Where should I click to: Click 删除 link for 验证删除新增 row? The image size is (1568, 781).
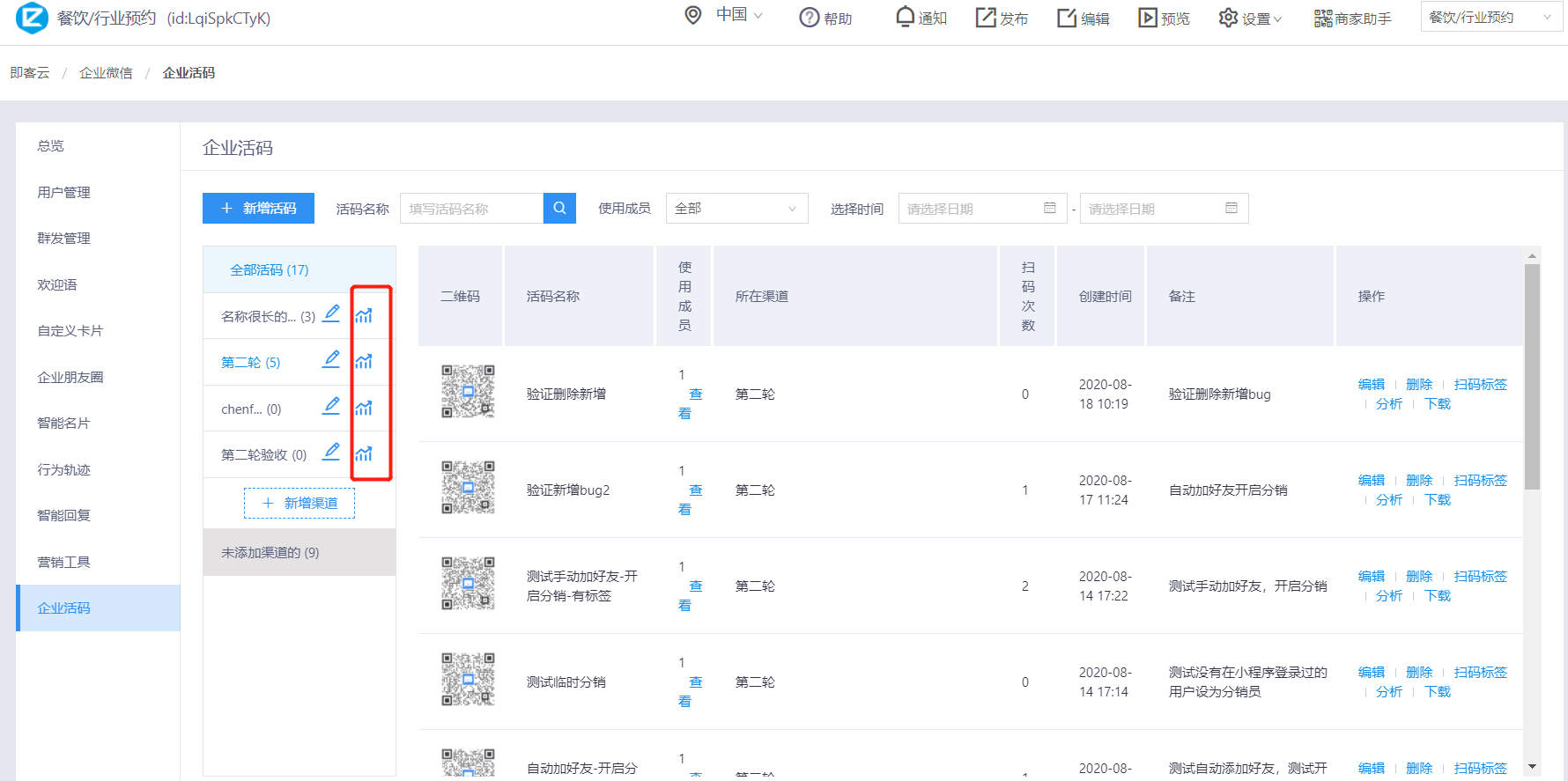point(1419,384)
